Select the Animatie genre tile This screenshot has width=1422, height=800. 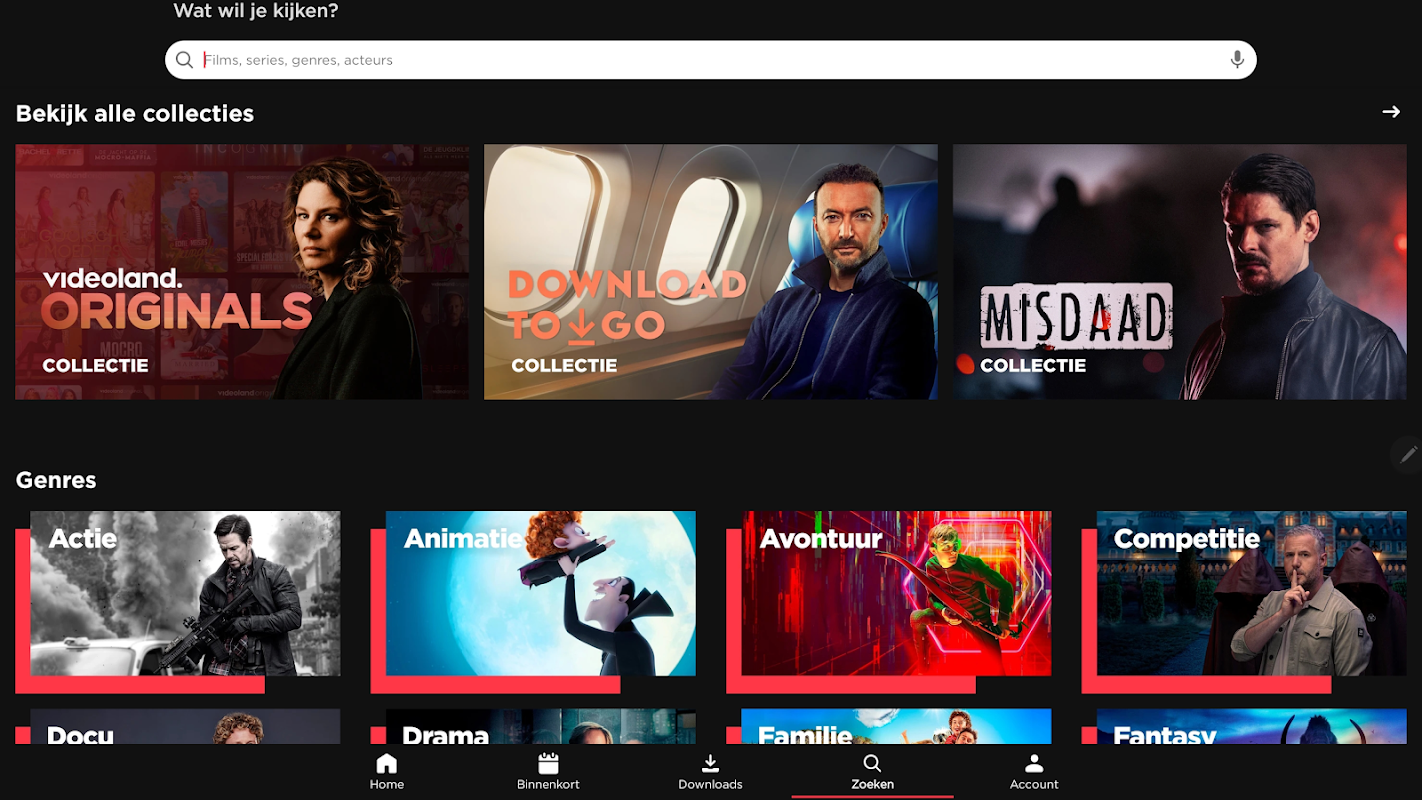533,602
